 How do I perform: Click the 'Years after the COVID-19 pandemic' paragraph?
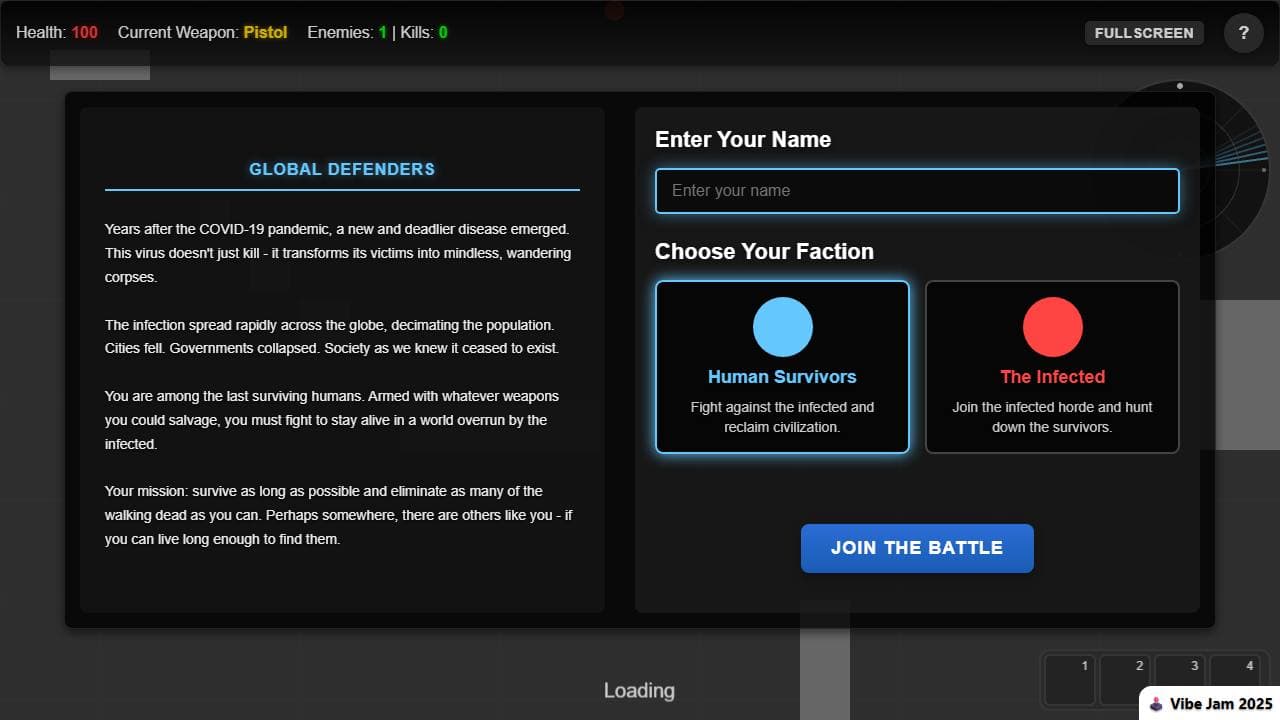[338, 253]
